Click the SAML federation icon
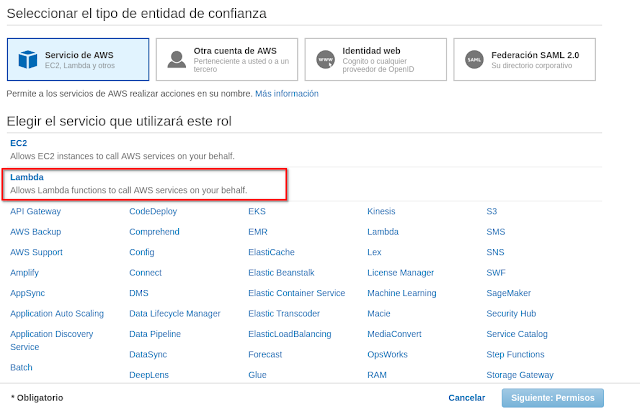The image size is (640, 412). click(474, 60)
